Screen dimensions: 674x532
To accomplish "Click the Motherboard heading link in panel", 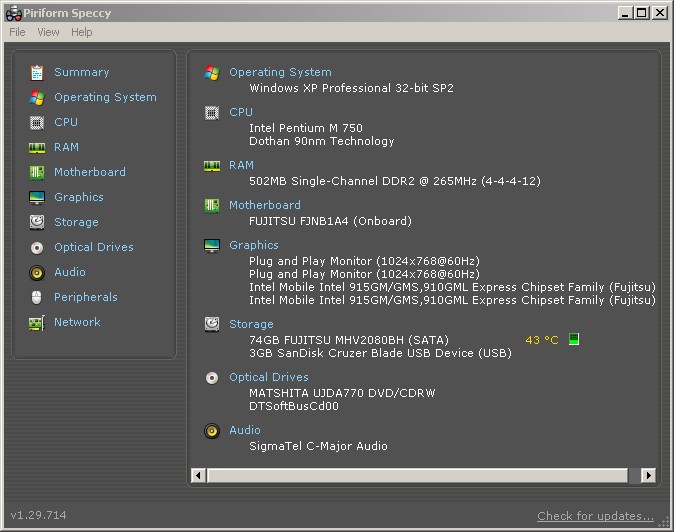I will (x=265, y=205).
